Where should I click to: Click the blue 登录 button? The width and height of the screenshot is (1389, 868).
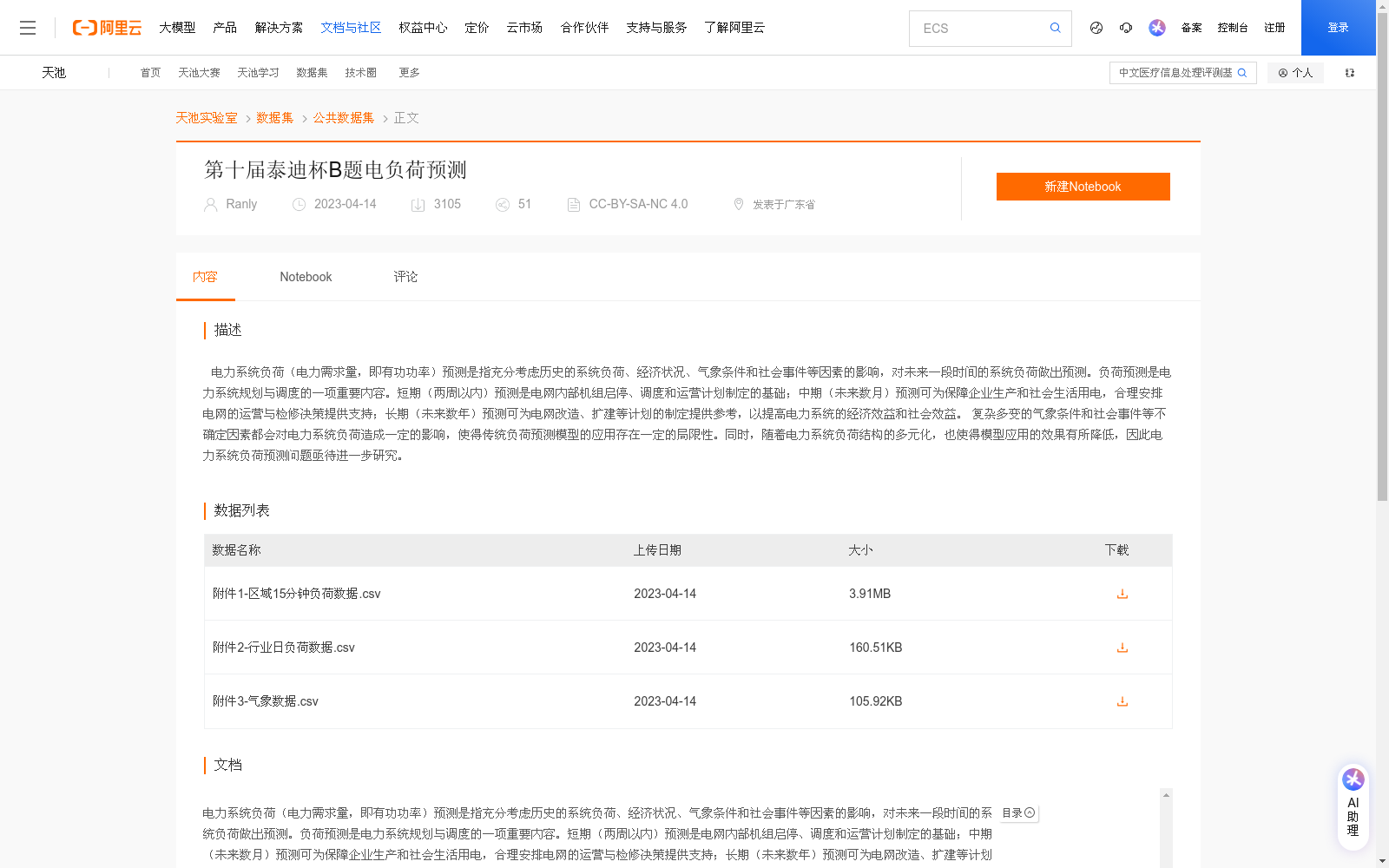(1338, 28)
